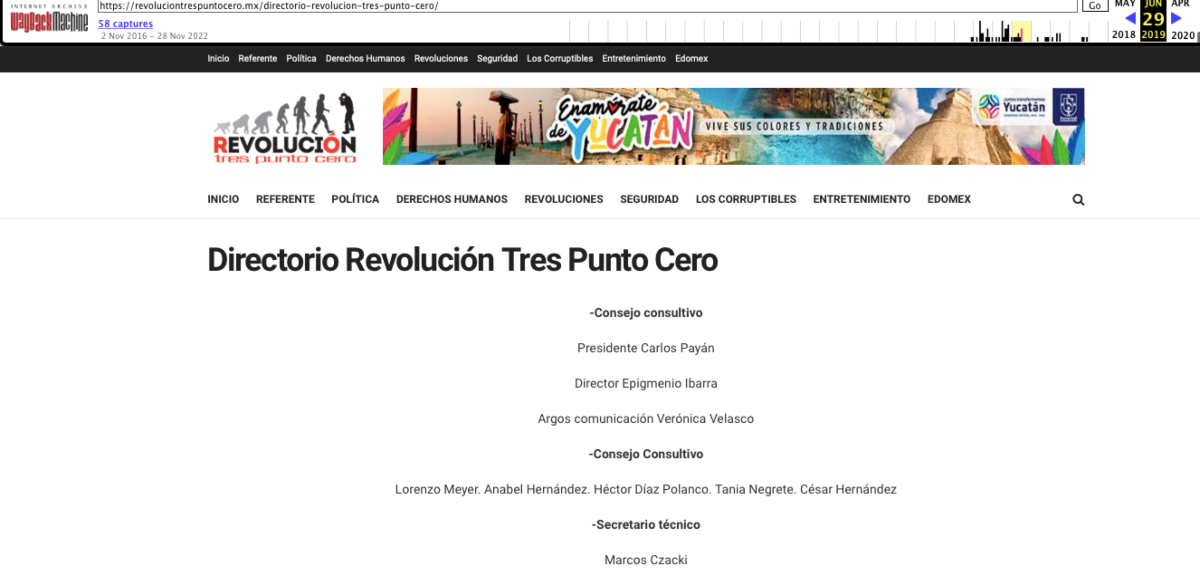The height and width of the screenshot is (576, 1200).
Task: Choose Entretenimiento in main navigation bar
Action: pyautogui.click(x=861, y=200)
